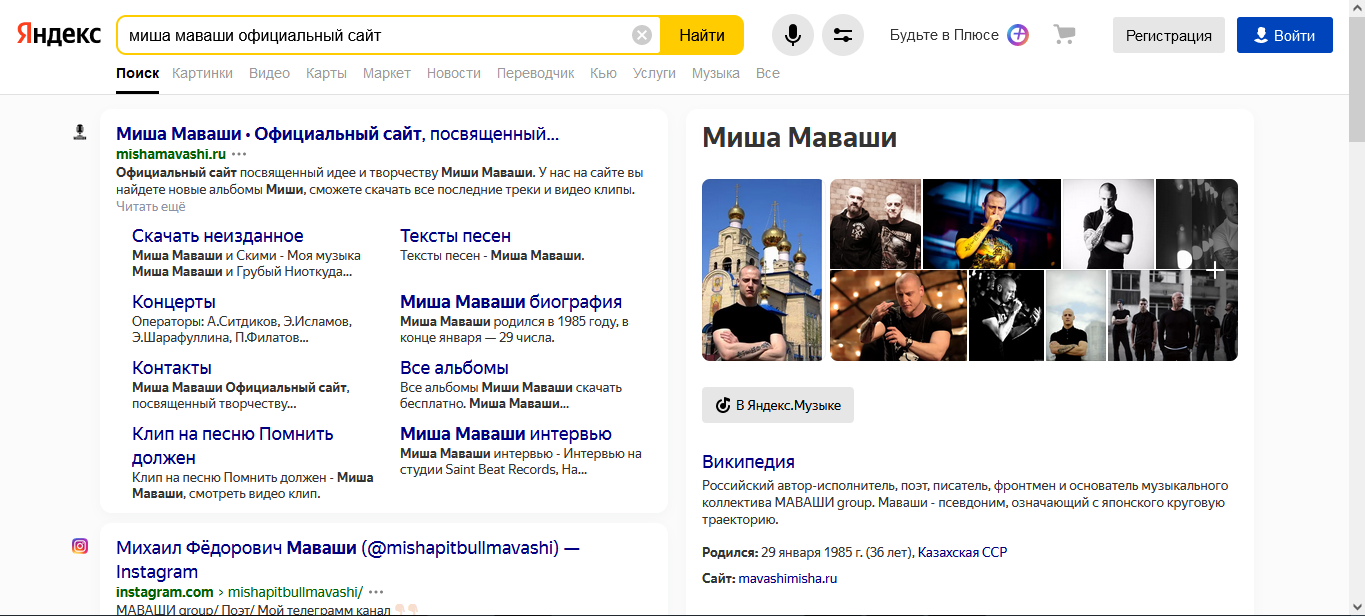Open large photo of man before church

[762, 270]
